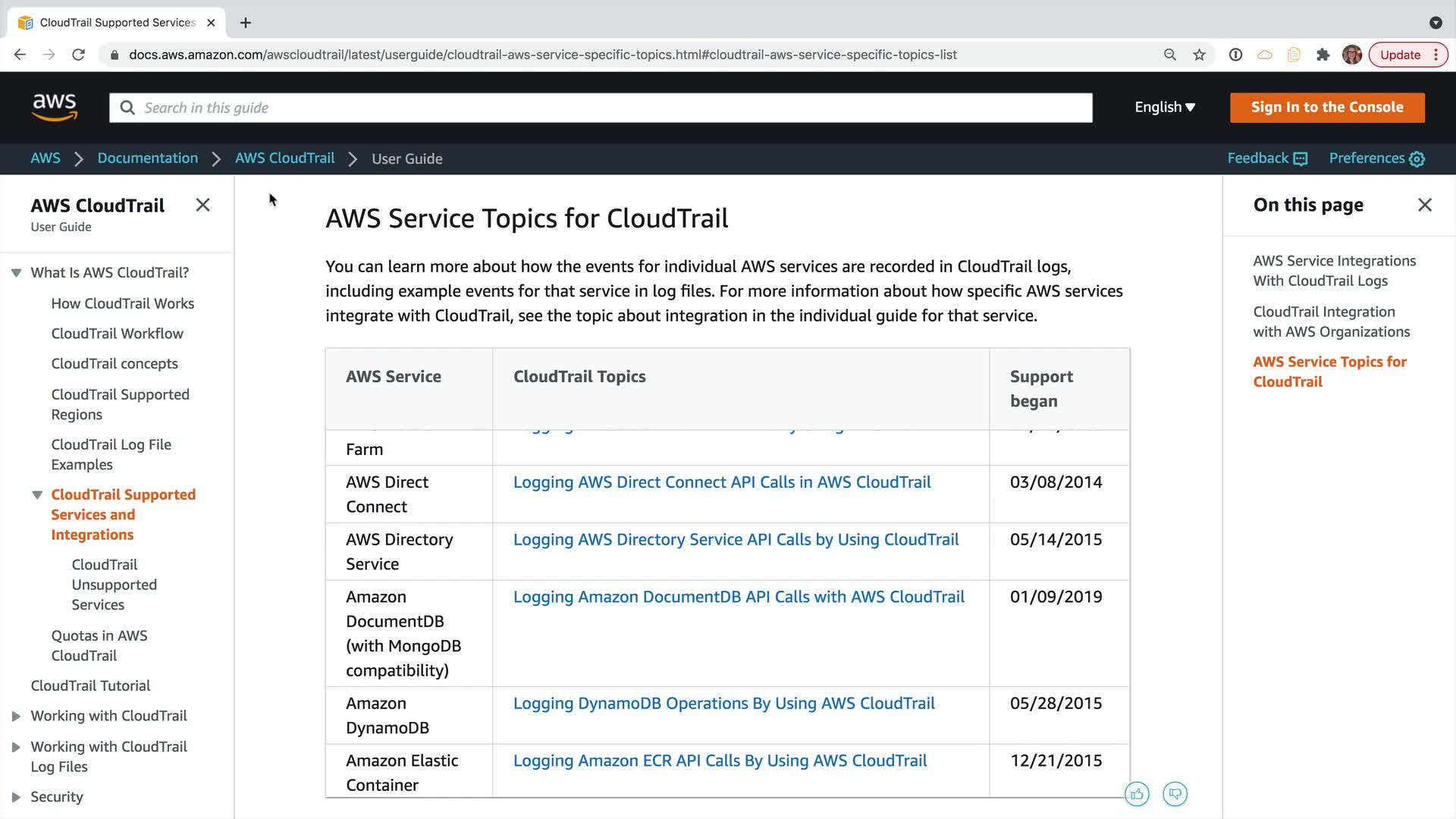
Task: Reload the page
Action: [78, 55]
